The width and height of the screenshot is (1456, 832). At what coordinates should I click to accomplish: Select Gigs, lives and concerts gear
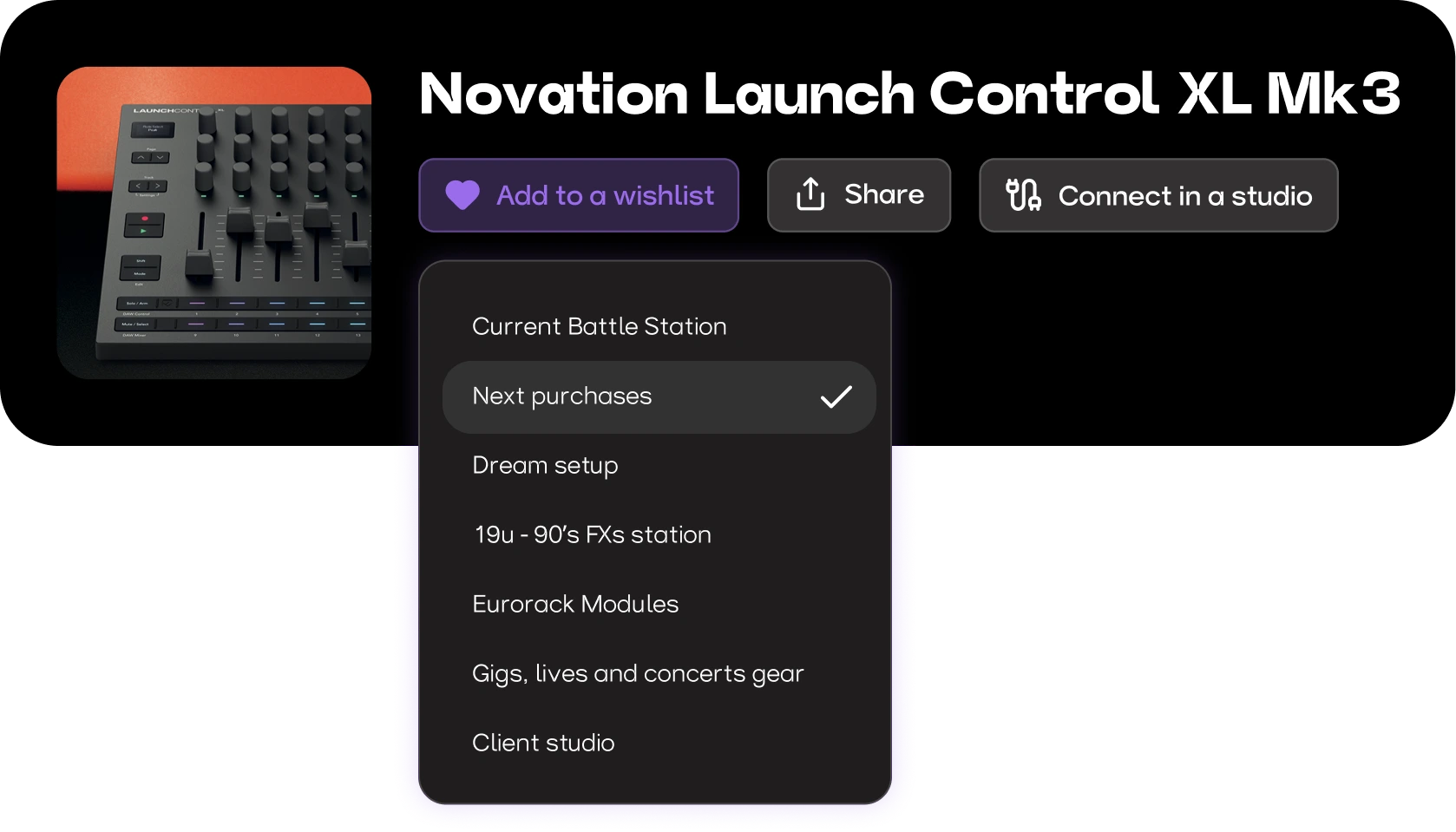tap(659, 674)
